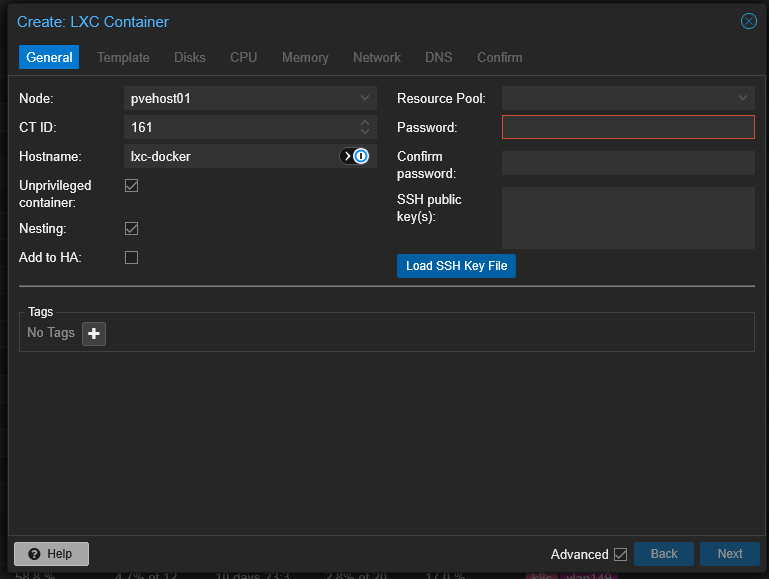Click the "No Tags" text
The height and width of the screenshot is (579, 769).
tap(51, 332)
